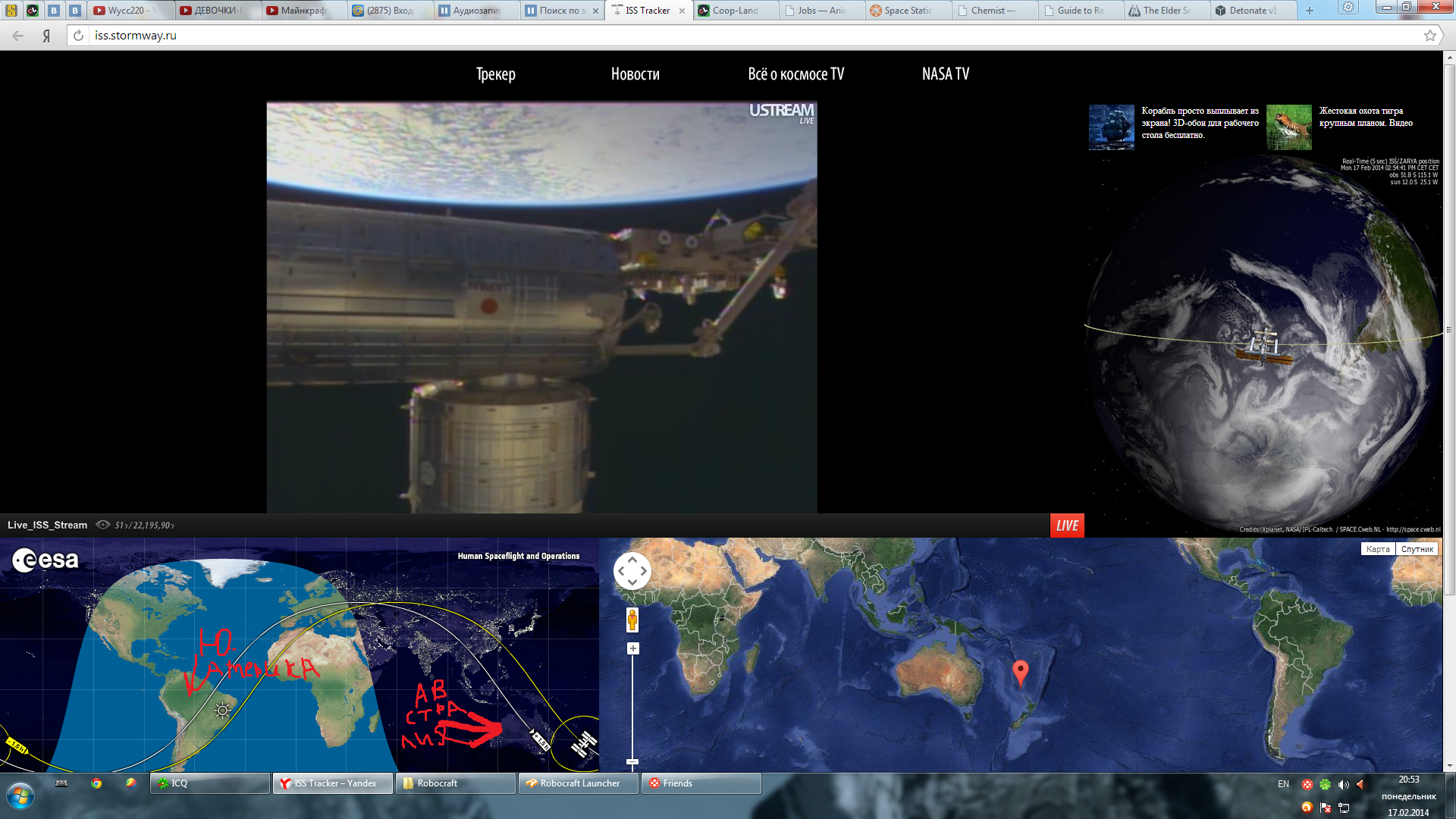Switch to The Elder Scrolls tab
The image size is (1456, 819).
coord(1168,11)
